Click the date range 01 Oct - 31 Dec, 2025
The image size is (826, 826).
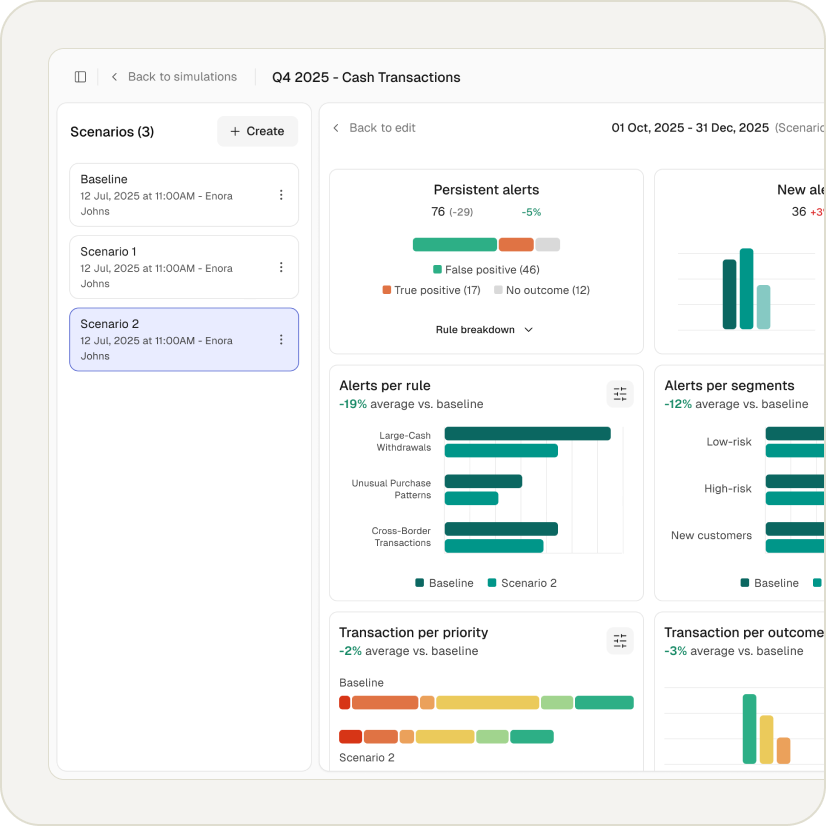click(x=690, y=128)
